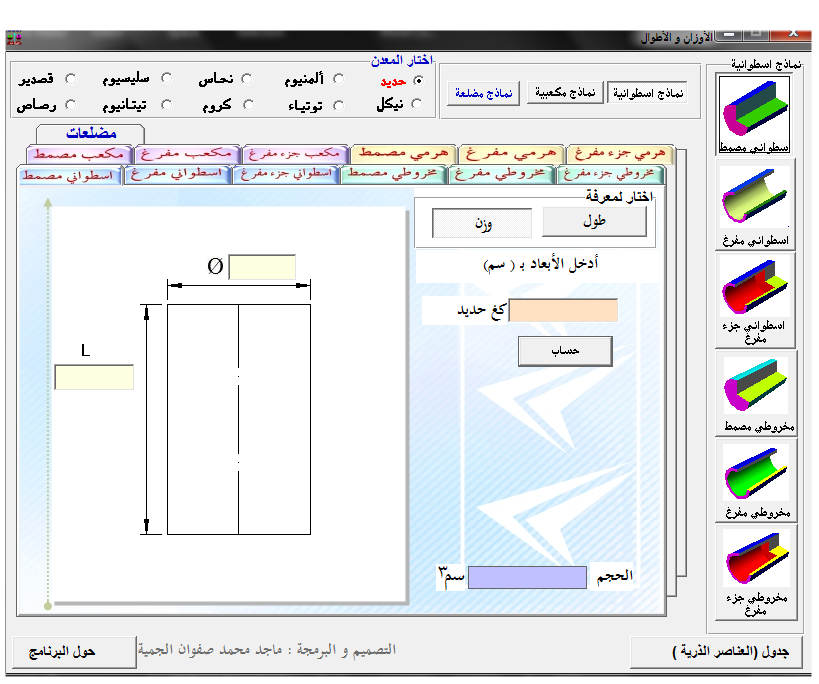Click the نماذج مضلعة models button

click(483, 93)
